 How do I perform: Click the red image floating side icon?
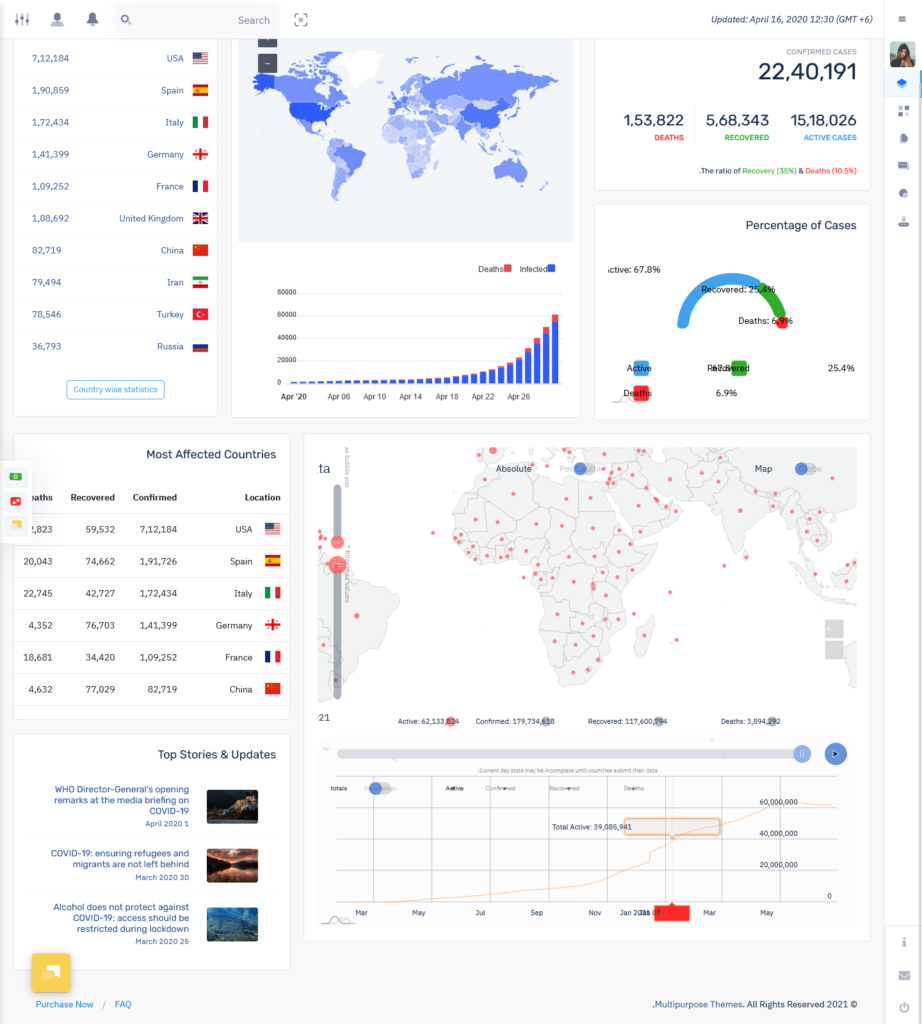(x=16, y=501)
